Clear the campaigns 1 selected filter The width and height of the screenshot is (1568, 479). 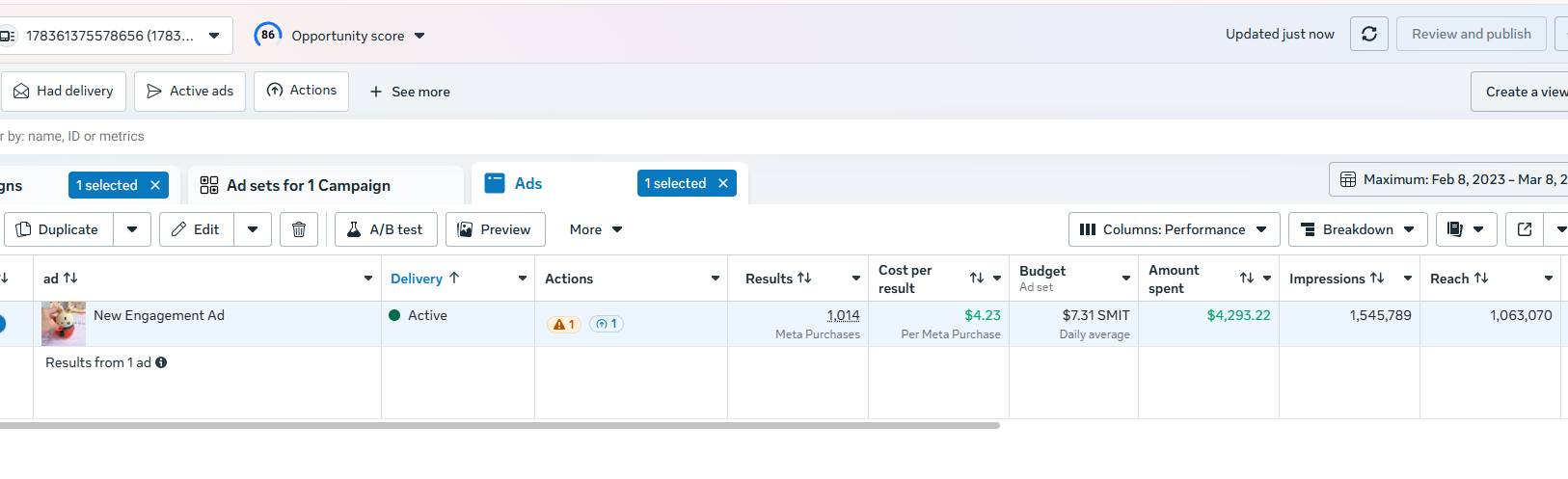(155, 185)
